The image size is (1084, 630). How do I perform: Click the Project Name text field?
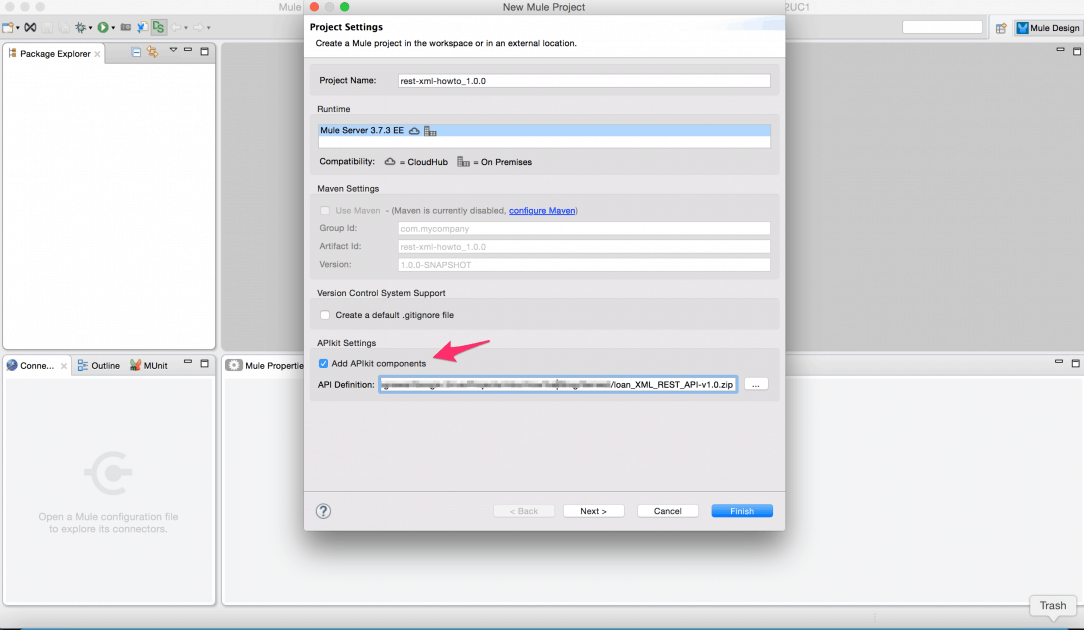point(583,81)
